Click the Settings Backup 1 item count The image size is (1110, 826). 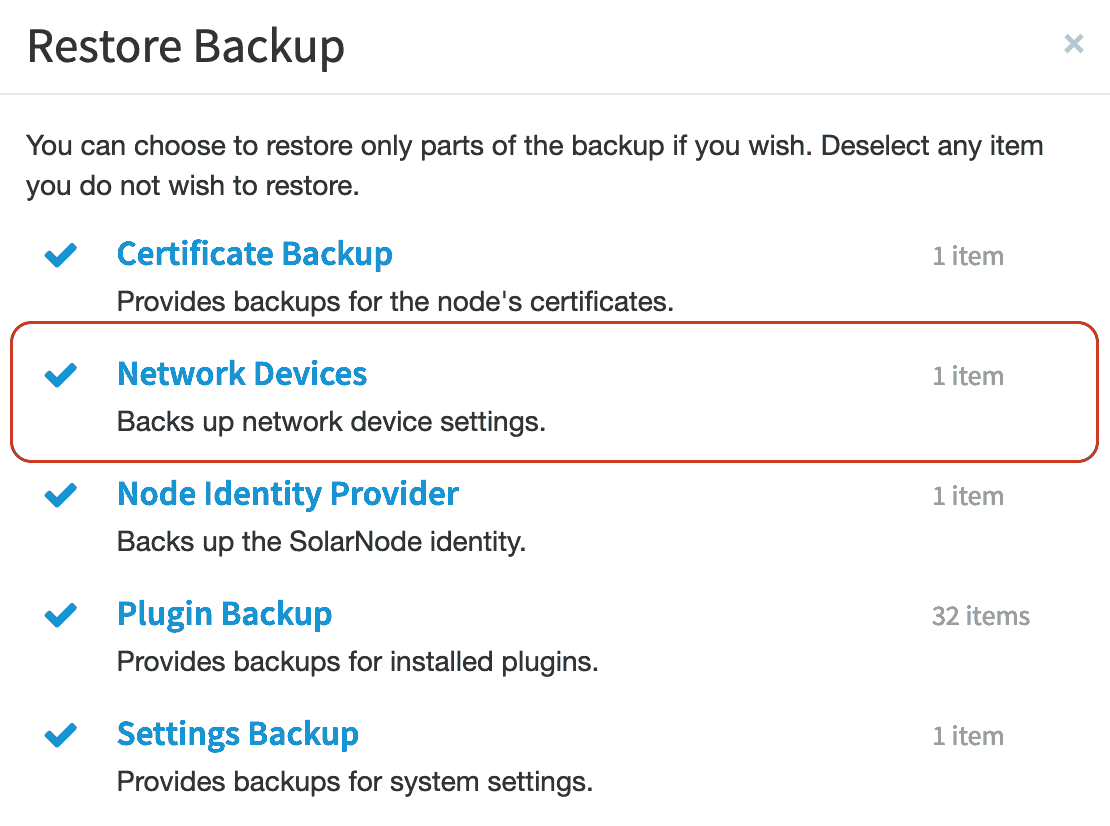(968, 736)
